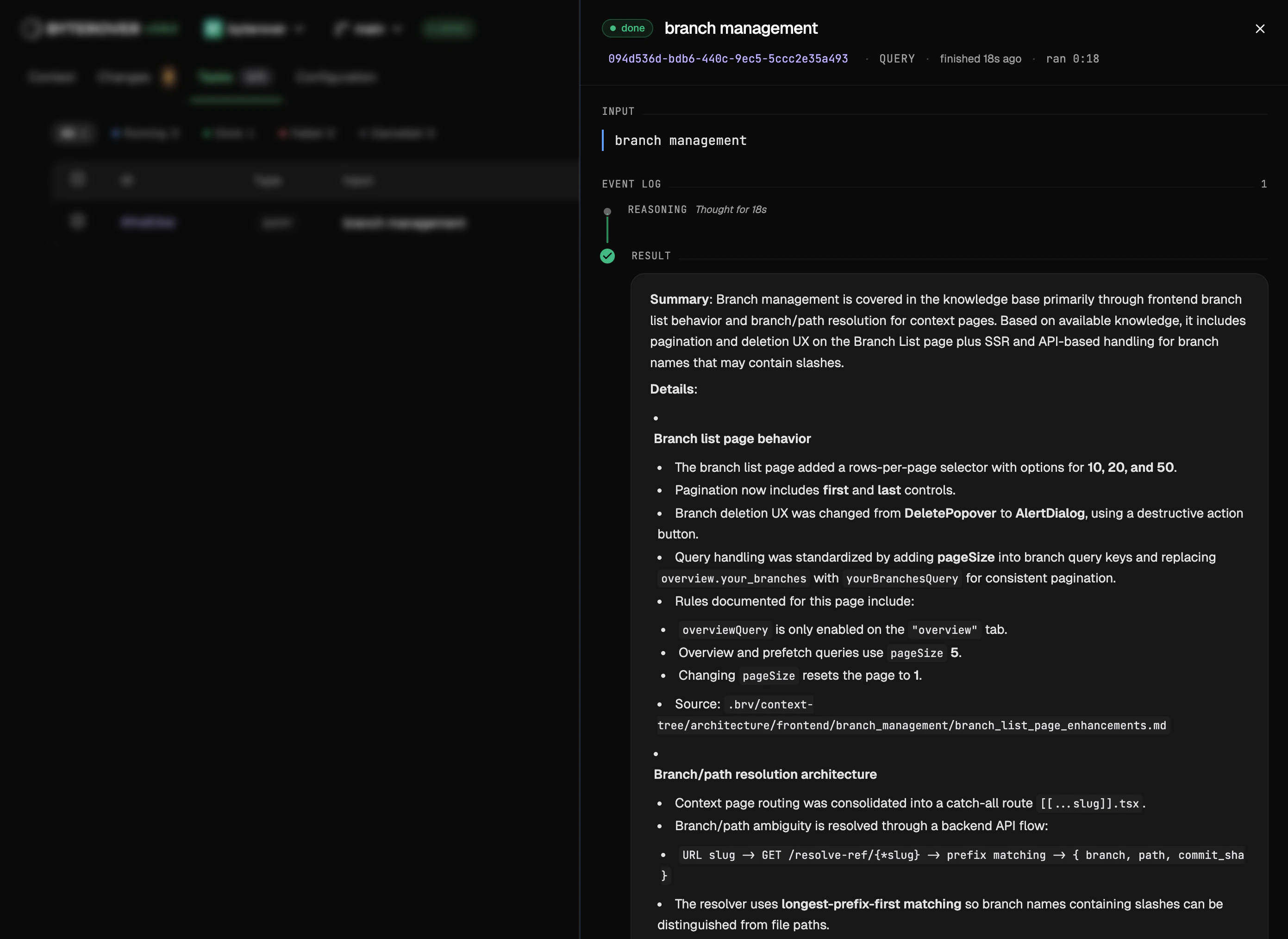Screen dimensions: 1288x939
Task: Click the green repository avatar icon in the header
Action: (x=213, y=28)
